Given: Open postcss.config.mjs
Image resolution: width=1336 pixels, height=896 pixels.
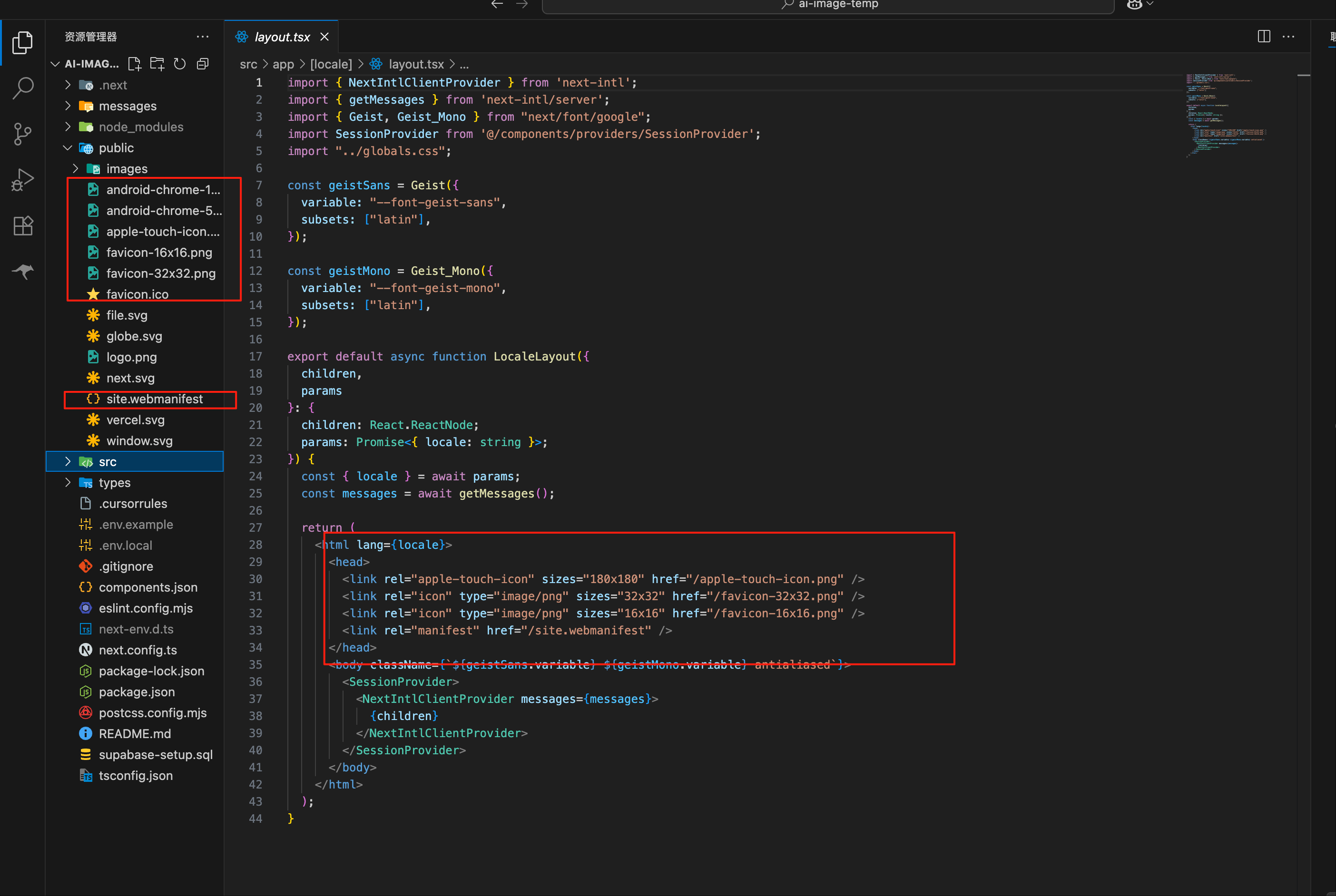Looking at the screenshot, I should point(134,712).
